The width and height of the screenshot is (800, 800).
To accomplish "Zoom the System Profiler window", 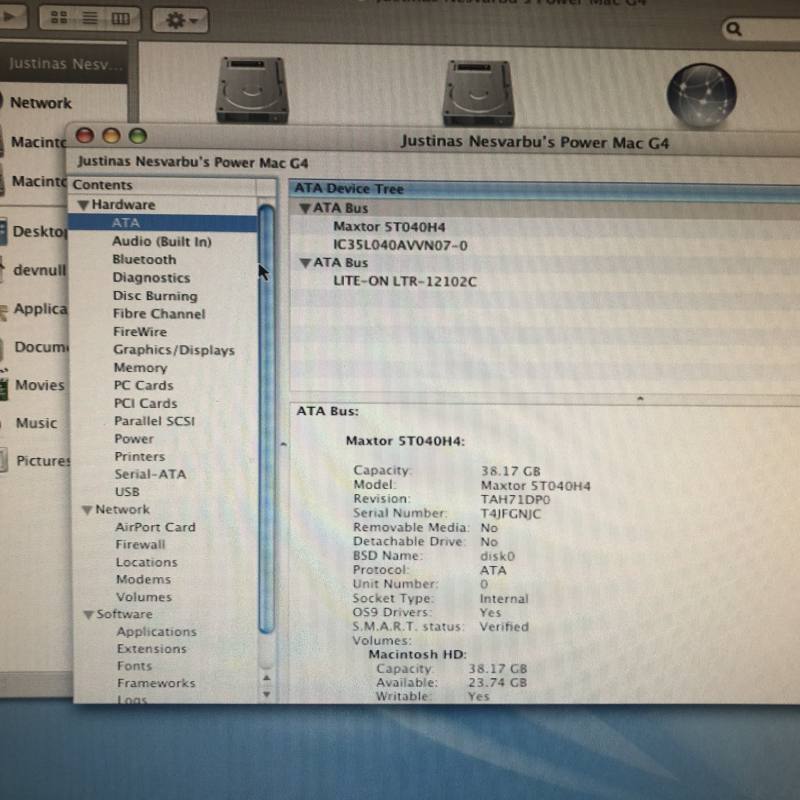I will (138, 136).
